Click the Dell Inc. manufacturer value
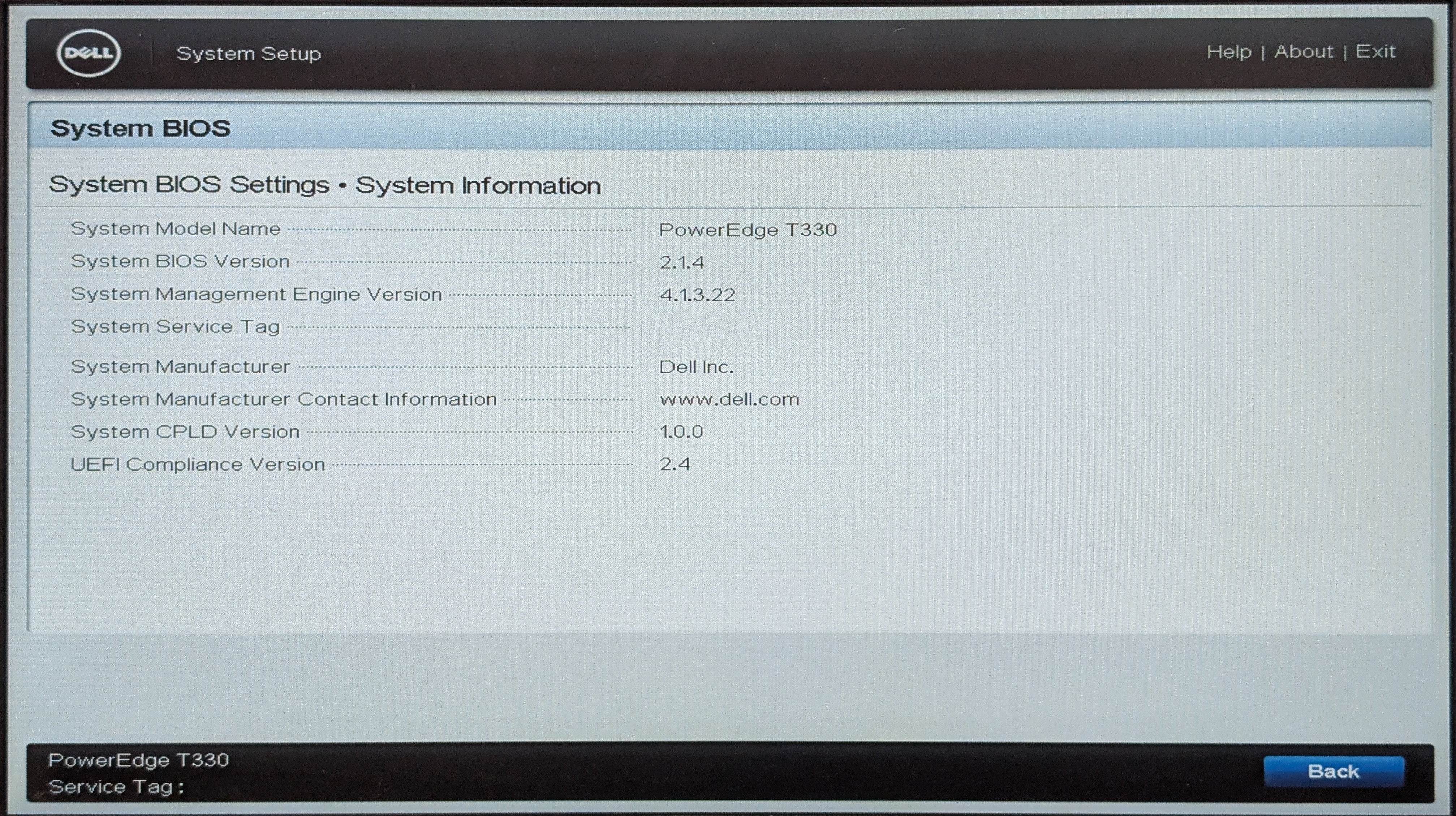This screenshot has height=816, width=1456. point(696,368)
